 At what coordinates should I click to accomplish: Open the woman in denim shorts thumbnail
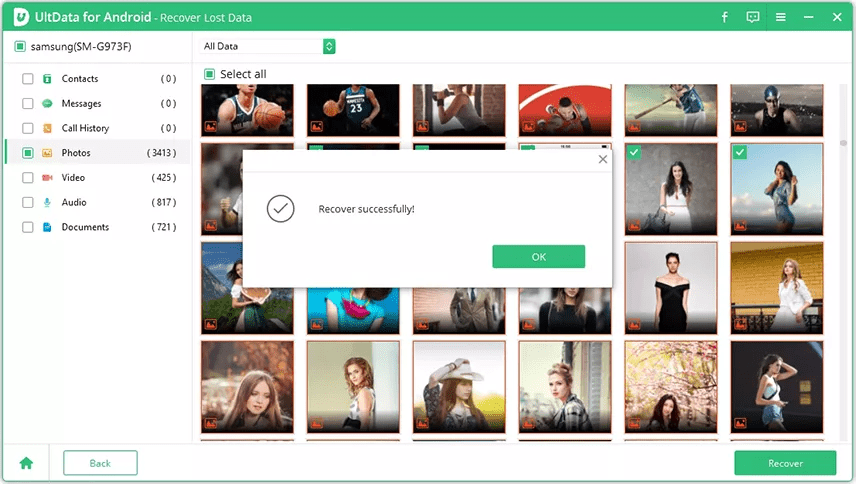tap(777, 387)
